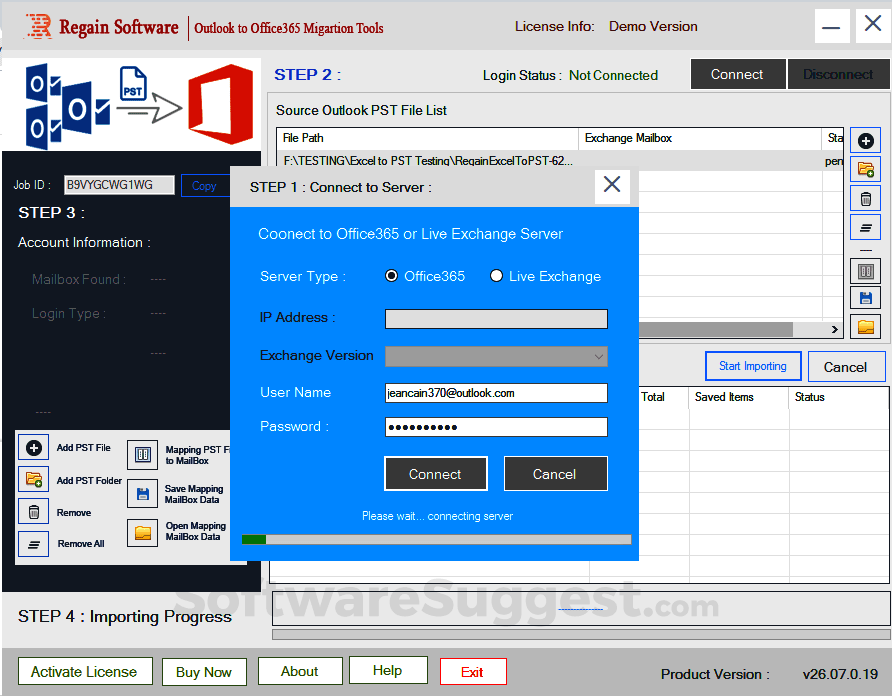This screenshot has height=696, width=892.
Task: Select the Live Exchange radio button
Action: tap(496, 276)
